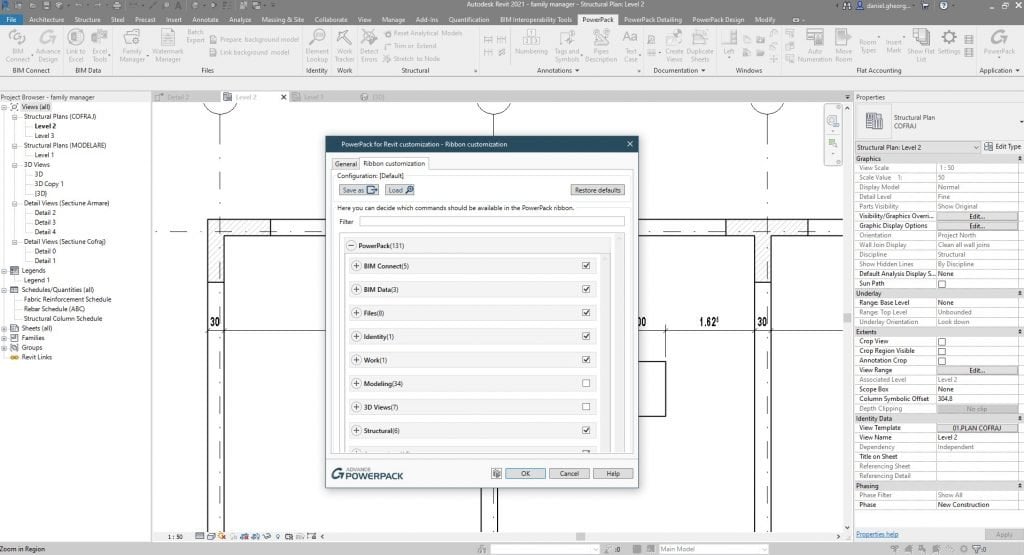The width and height of the screenshot is (1024, 555).
Task: Run the Detect Errors tool
Action: coord(369,44)
